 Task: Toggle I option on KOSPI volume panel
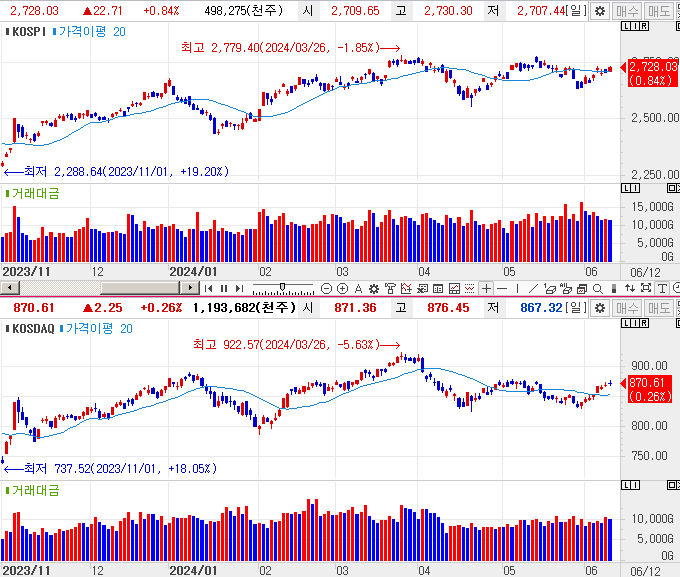click(635, 188)
